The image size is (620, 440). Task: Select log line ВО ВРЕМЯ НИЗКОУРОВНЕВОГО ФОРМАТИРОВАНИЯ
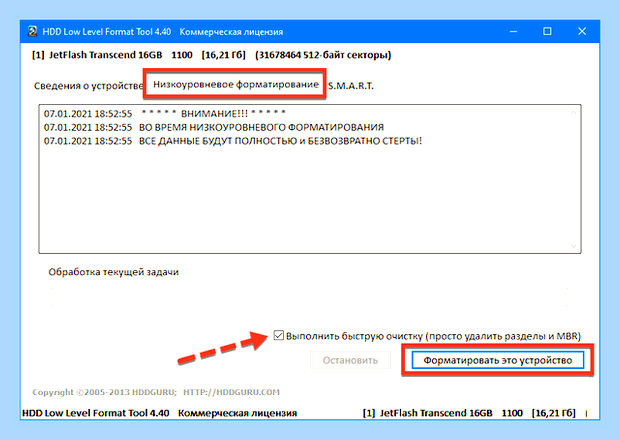pyautogui.click(x=214, y=127)
